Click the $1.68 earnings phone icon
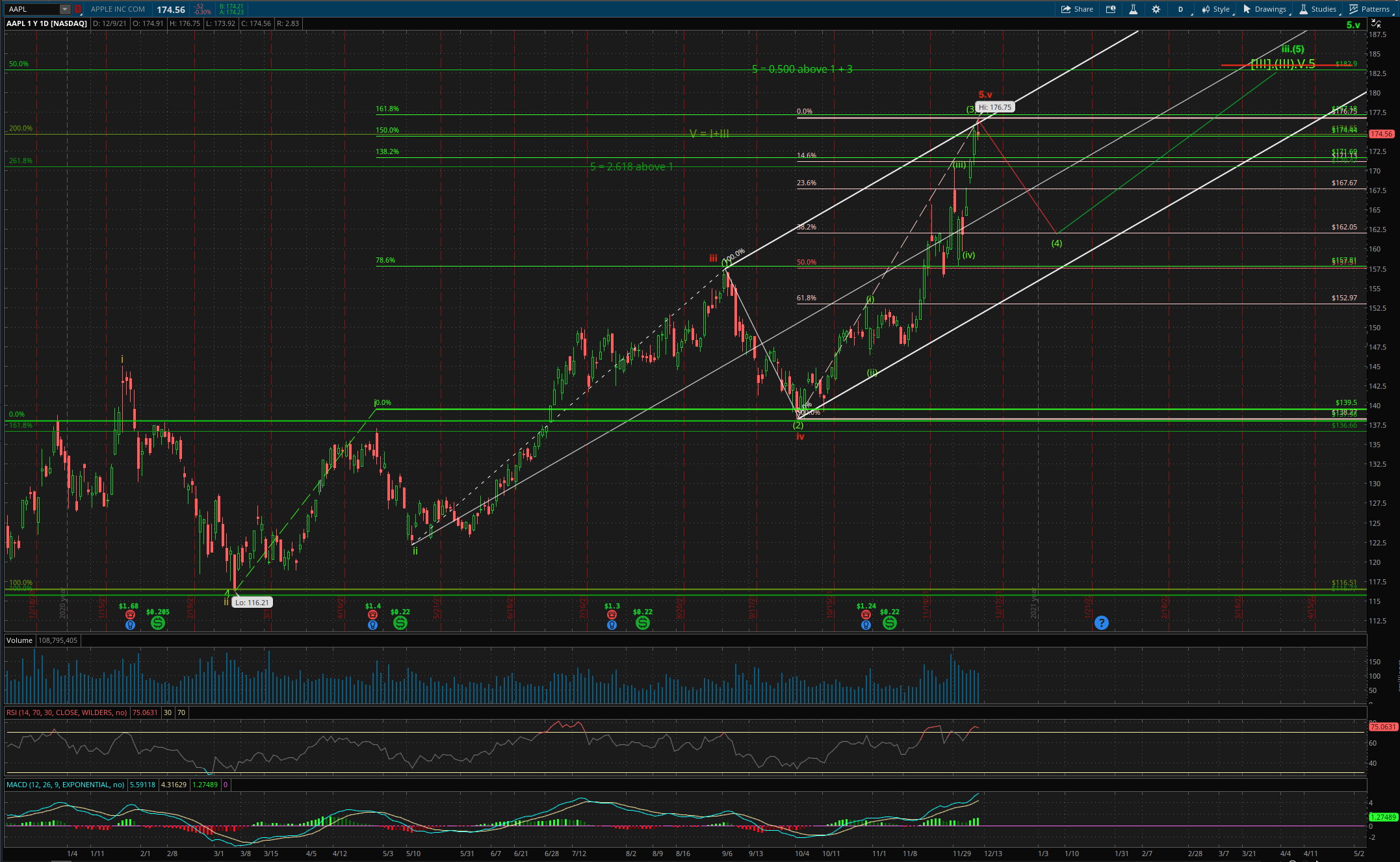The width and height of the screenshot is (1400, 862). 130,615
